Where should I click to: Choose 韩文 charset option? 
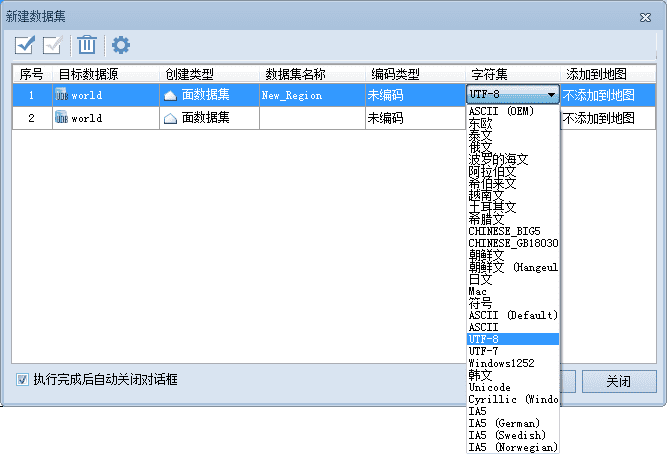[x=513, y=375]
